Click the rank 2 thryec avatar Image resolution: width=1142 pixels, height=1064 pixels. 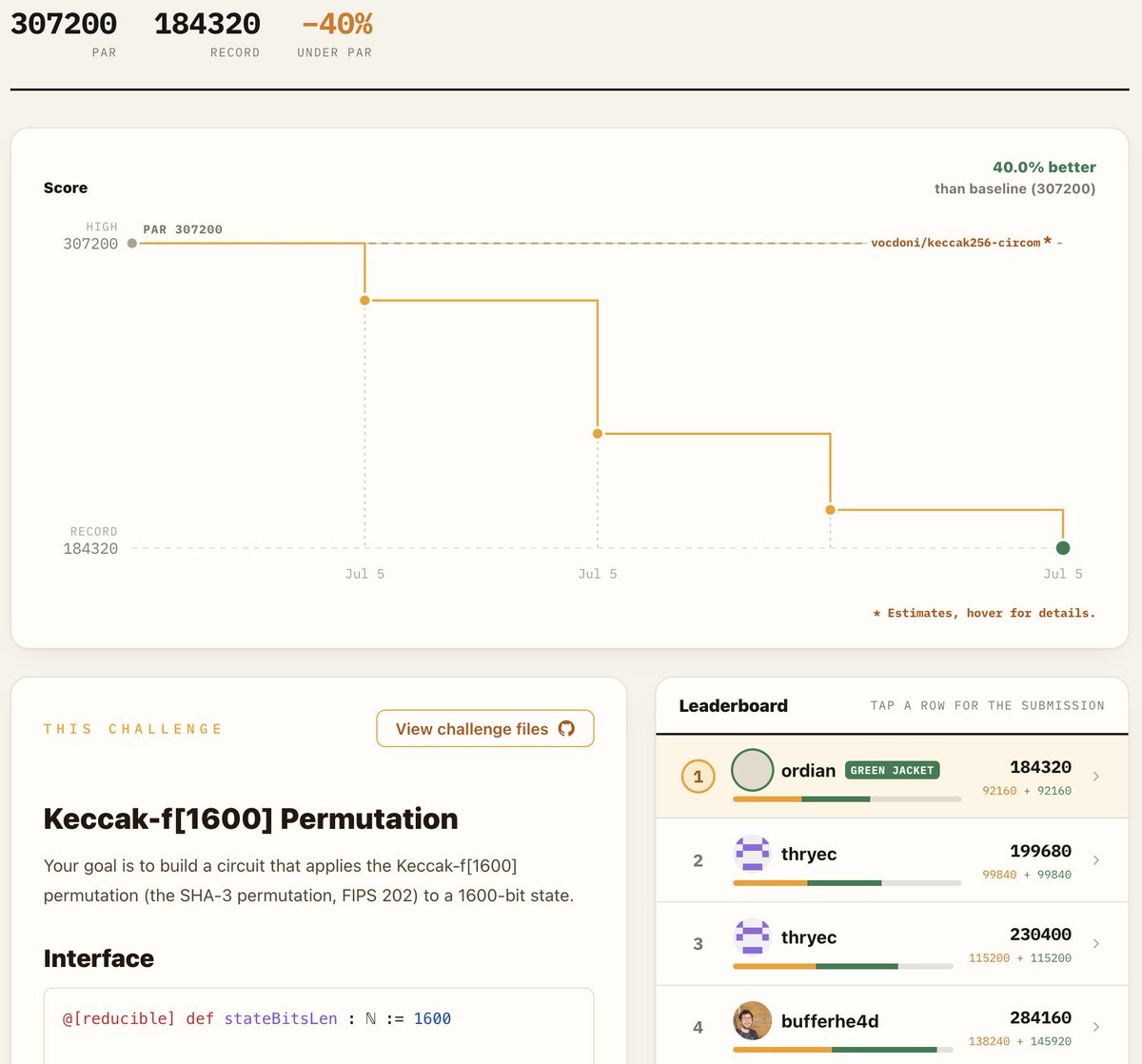[x=752, y=854]
